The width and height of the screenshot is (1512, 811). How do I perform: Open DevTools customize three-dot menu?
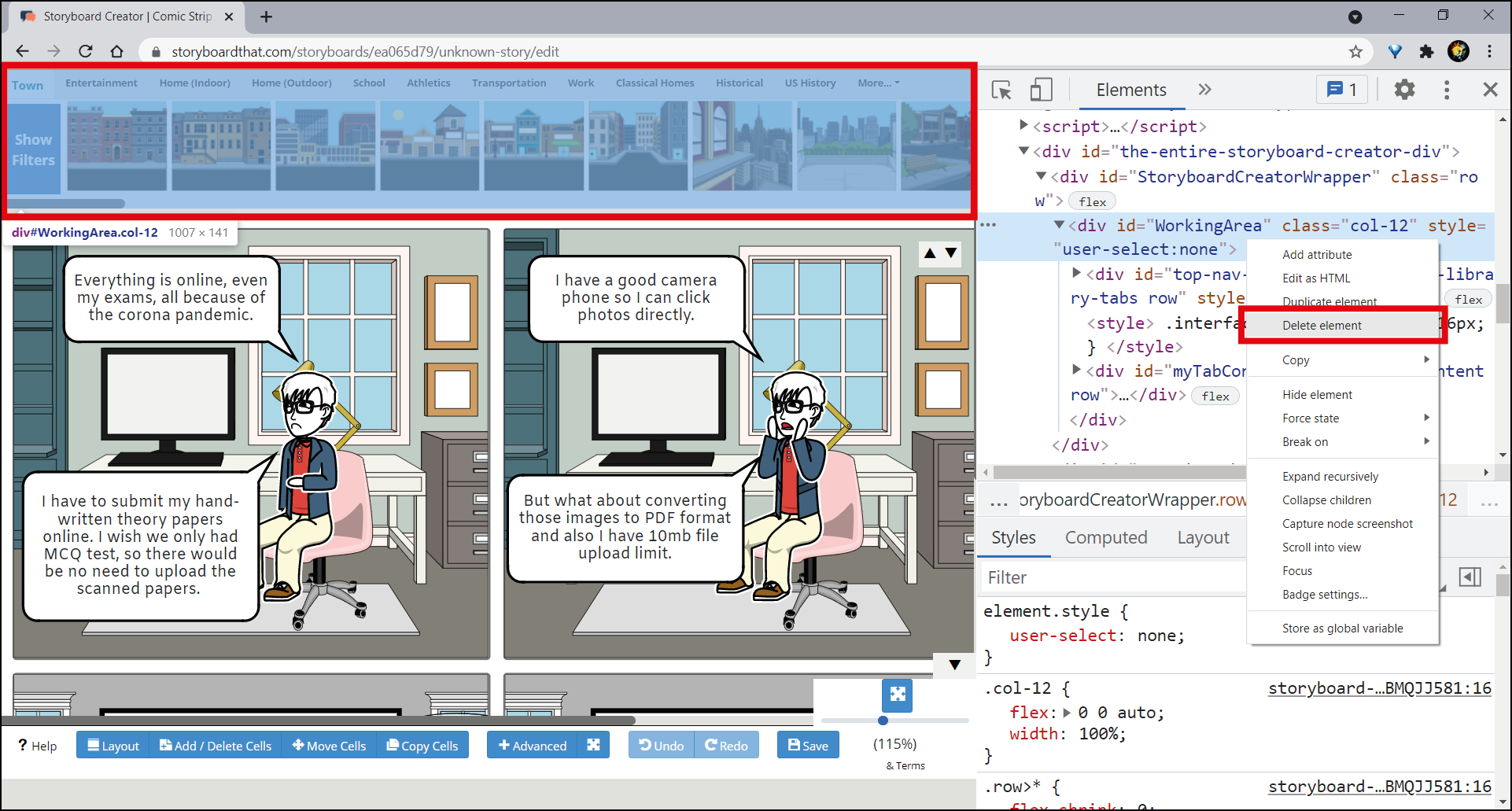(x=1447, y=90)
